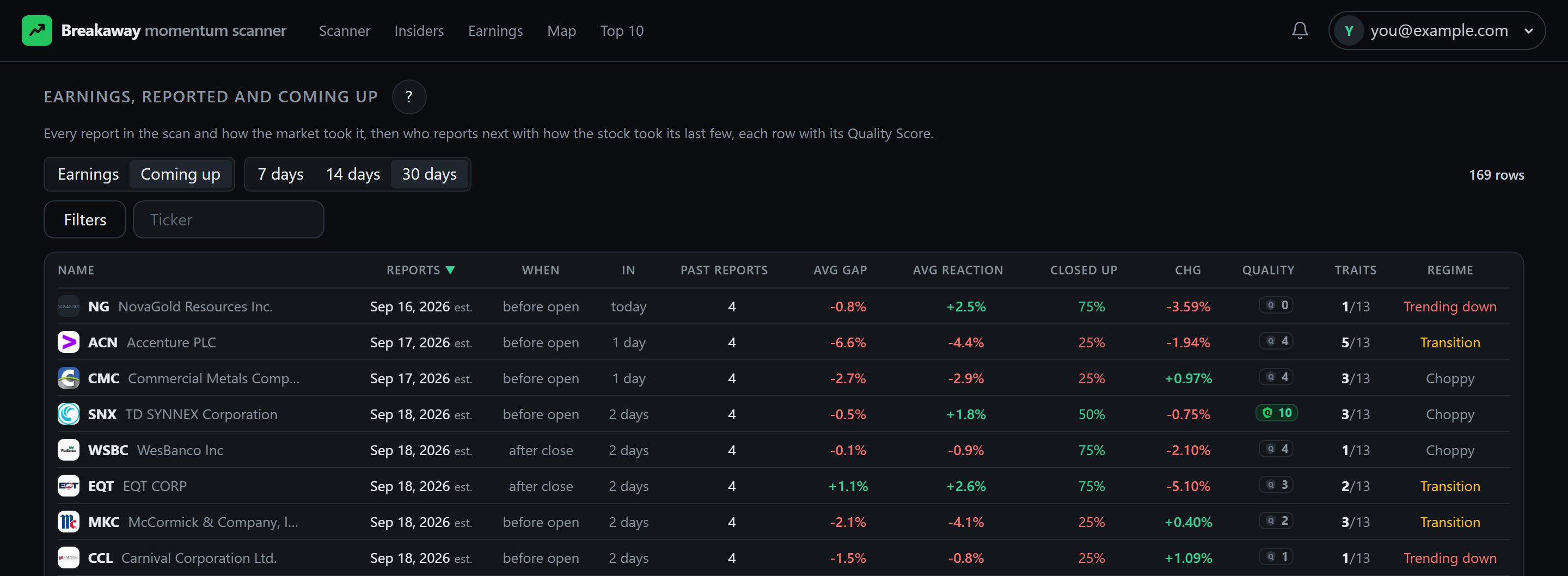Click the CMC quality score 4 badge
This screenshot has width=1568, height=576.
click(x=1276, y=377)
